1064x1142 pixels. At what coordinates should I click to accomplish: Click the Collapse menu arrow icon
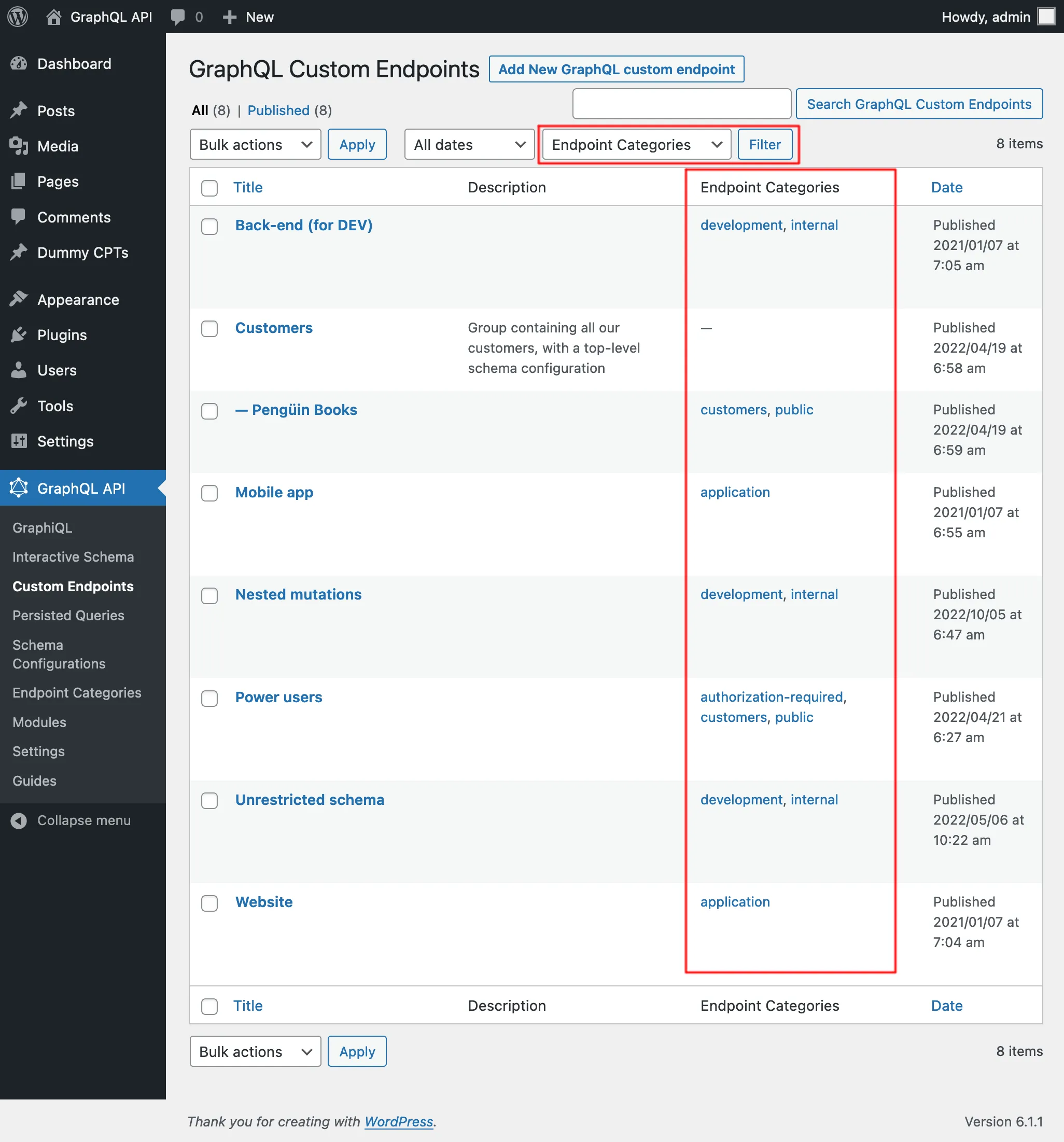19,820
